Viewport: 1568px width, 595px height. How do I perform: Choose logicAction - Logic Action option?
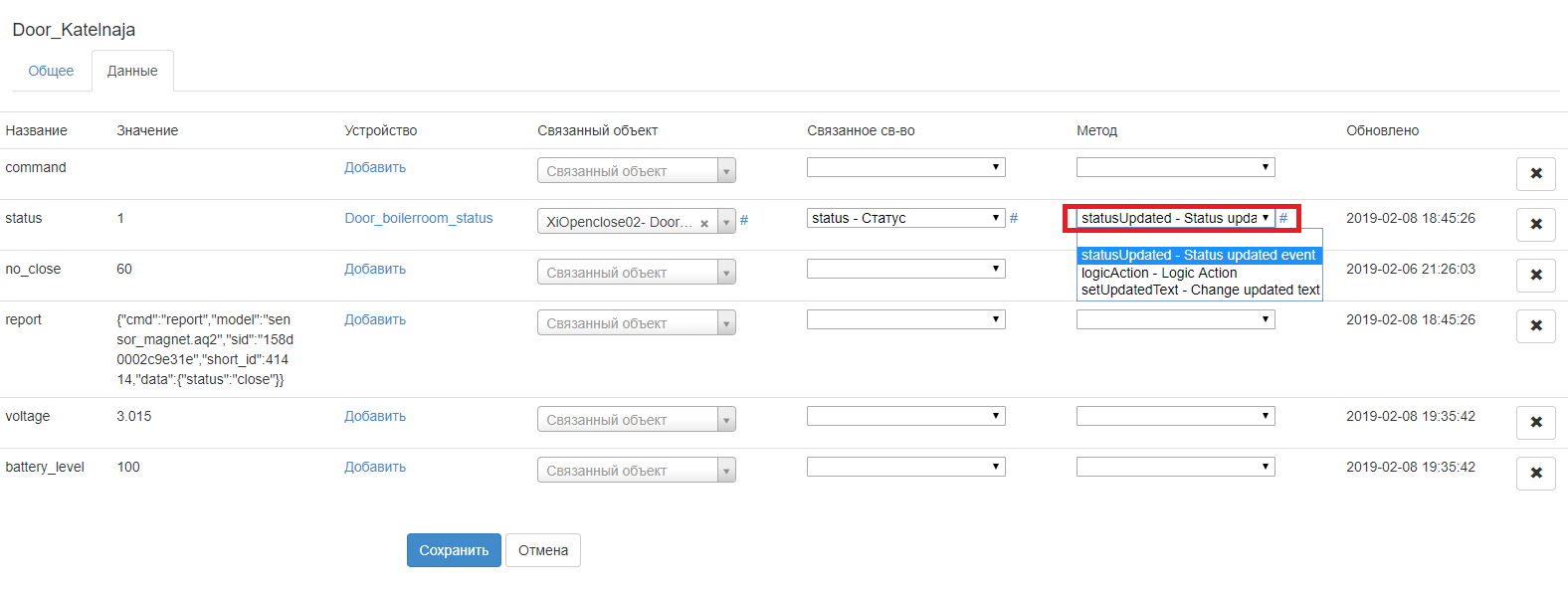click(x=1159, y=273)
